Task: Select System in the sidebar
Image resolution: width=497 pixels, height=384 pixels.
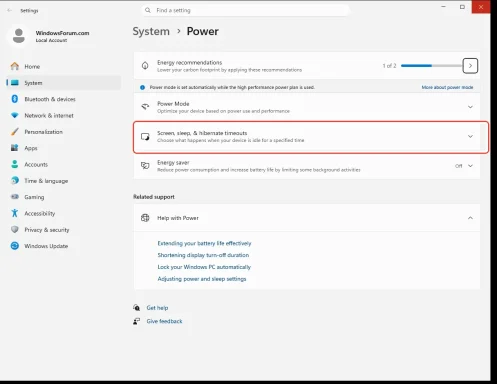Action: coord(63,83)
